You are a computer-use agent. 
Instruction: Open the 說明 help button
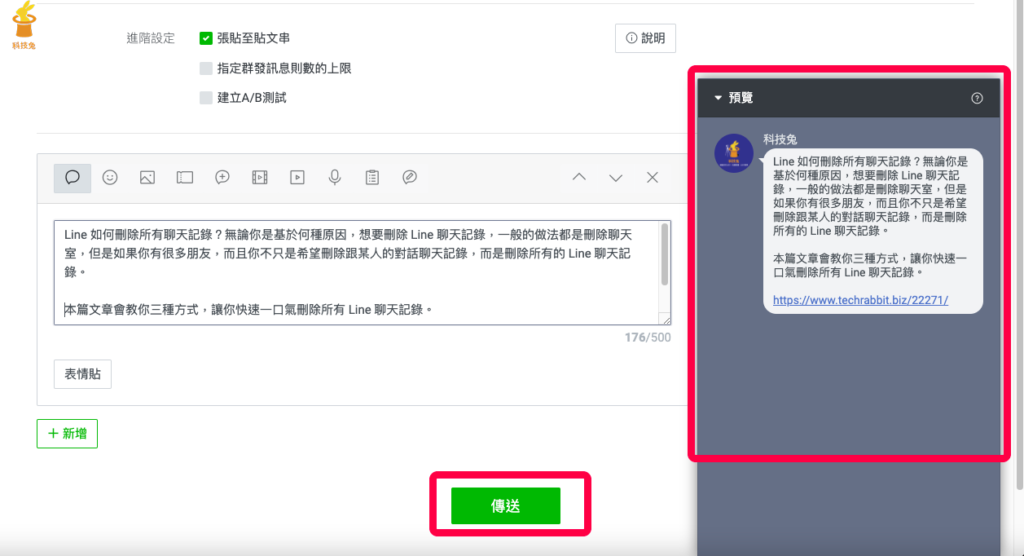645,39
